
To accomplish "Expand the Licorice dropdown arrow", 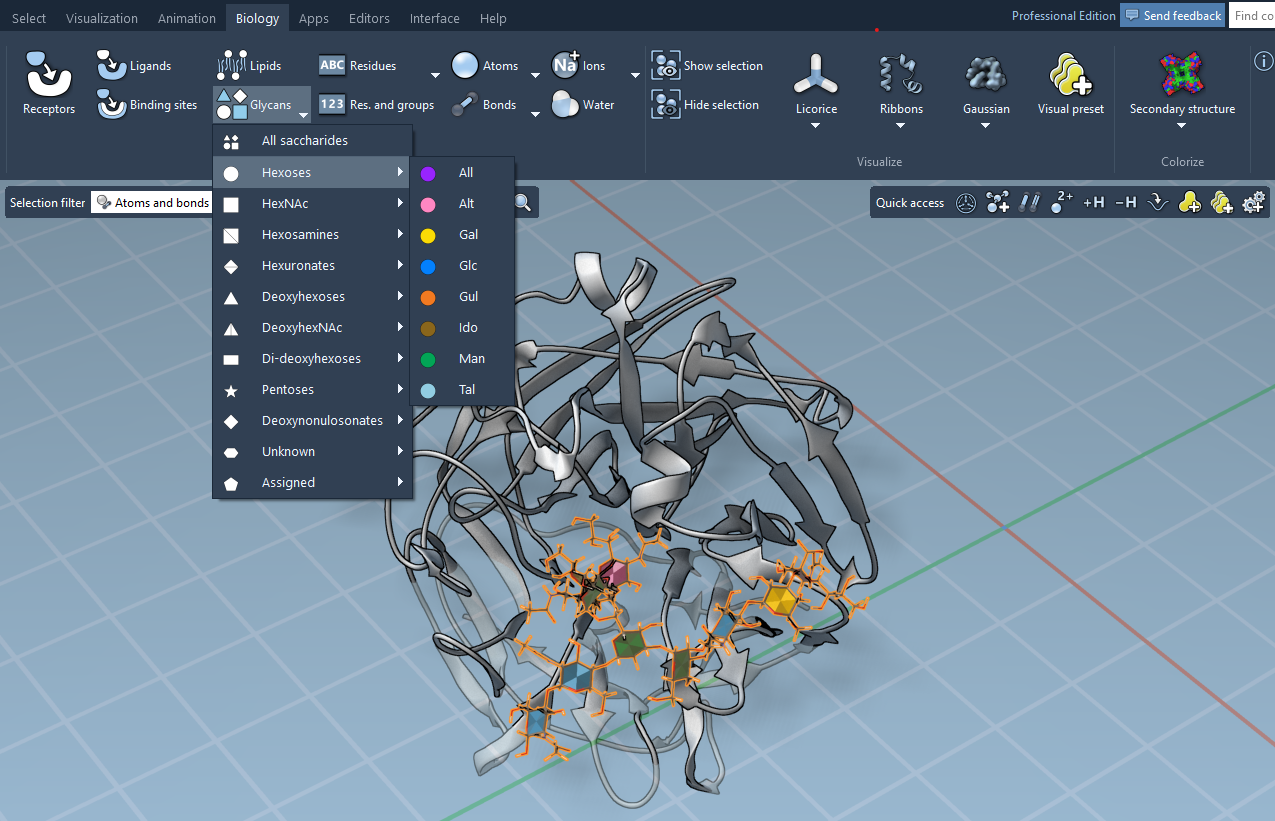I will tap(815, 126).
